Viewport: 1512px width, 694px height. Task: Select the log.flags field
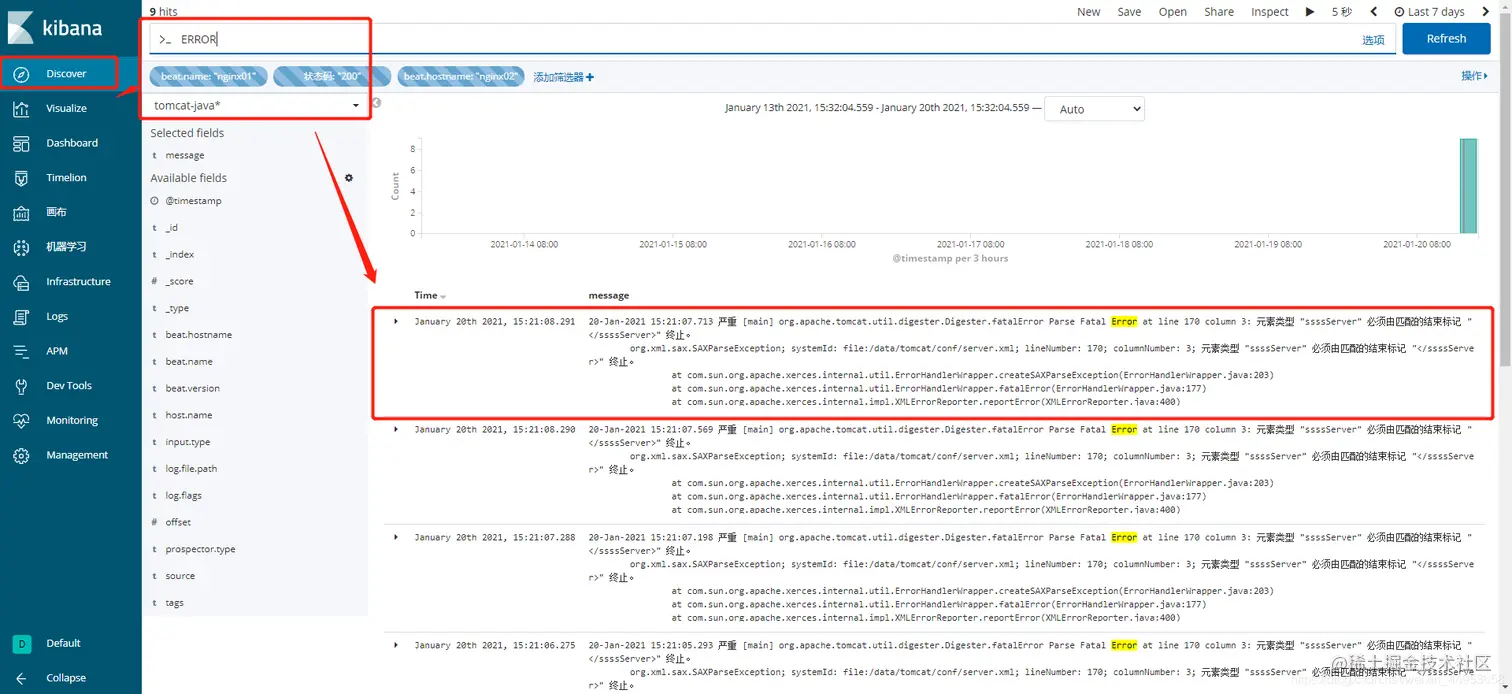click(x=183, y=496)
